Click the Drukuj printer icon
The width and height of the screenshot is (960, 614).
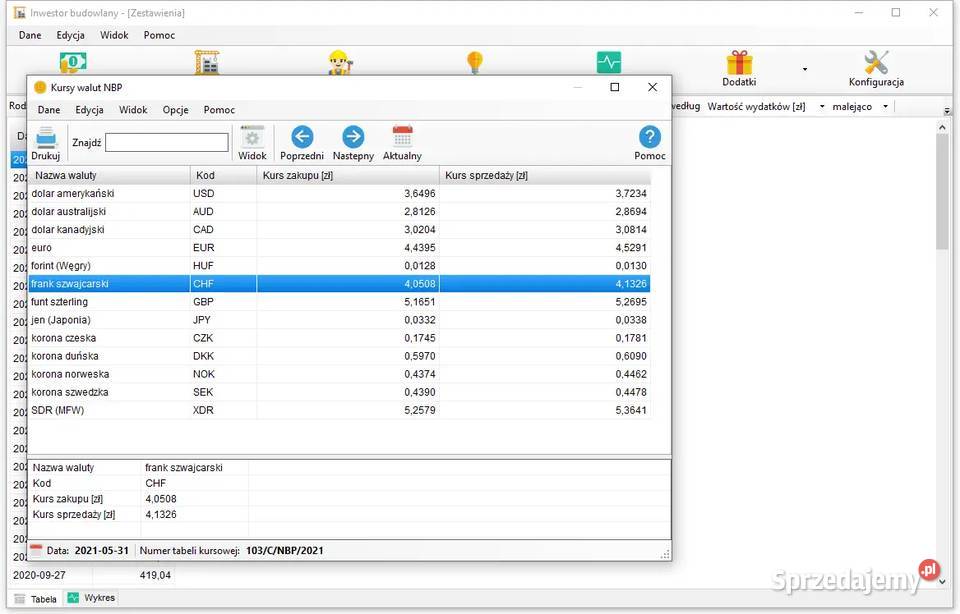pos(45,142)
